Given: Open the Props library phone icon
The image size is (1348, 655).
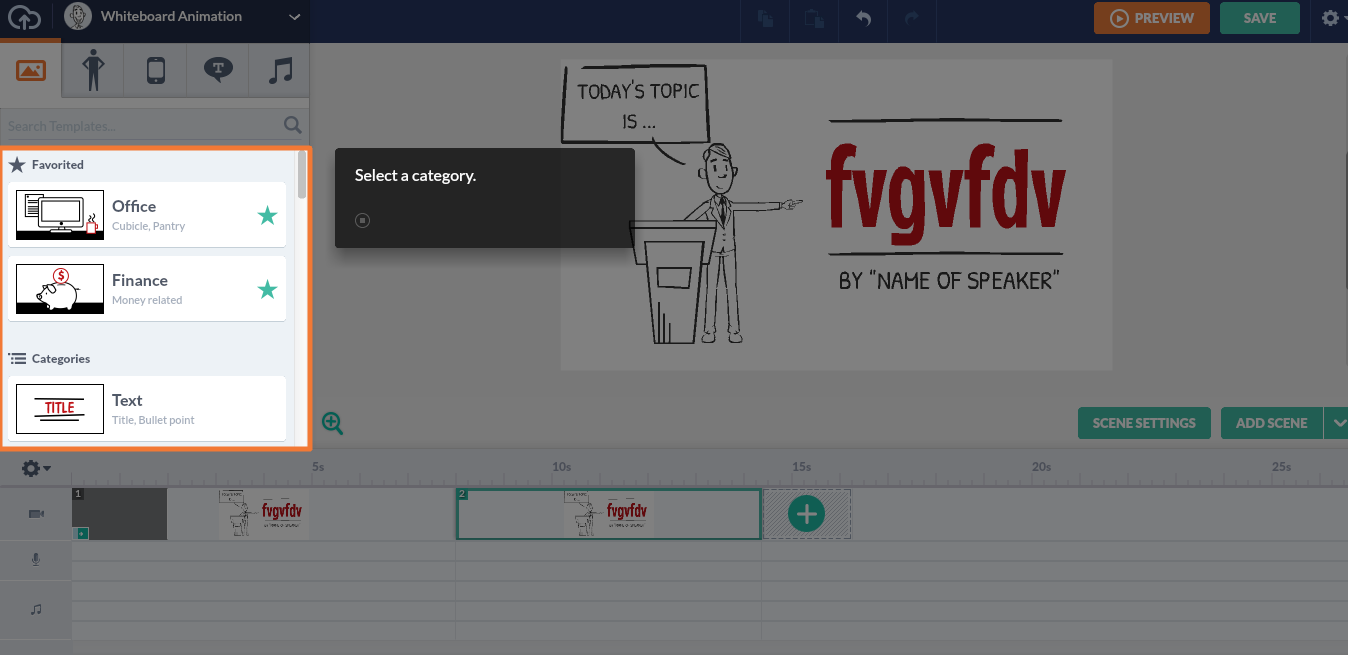Looking at the screenshot, I should pyautogui.click(x=155, y=69).
